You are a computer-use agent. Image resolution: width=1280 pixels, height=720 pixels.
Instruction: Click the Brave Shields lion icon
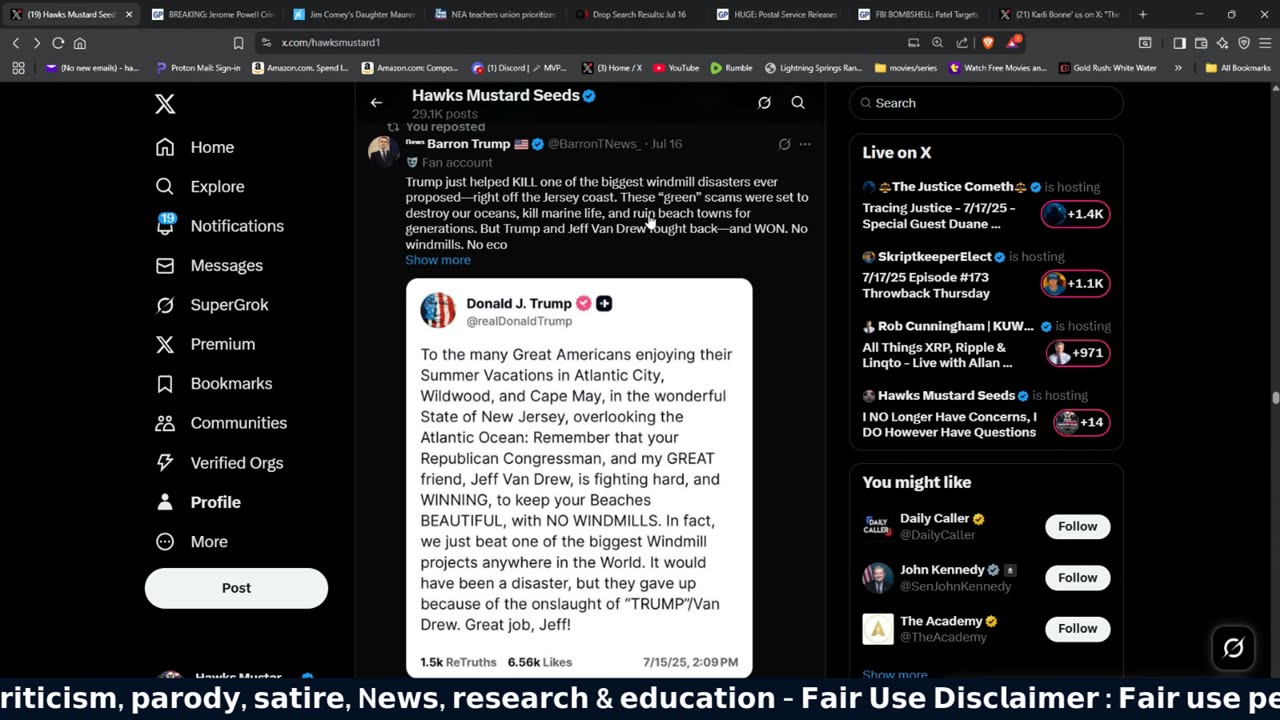point(988,43)
